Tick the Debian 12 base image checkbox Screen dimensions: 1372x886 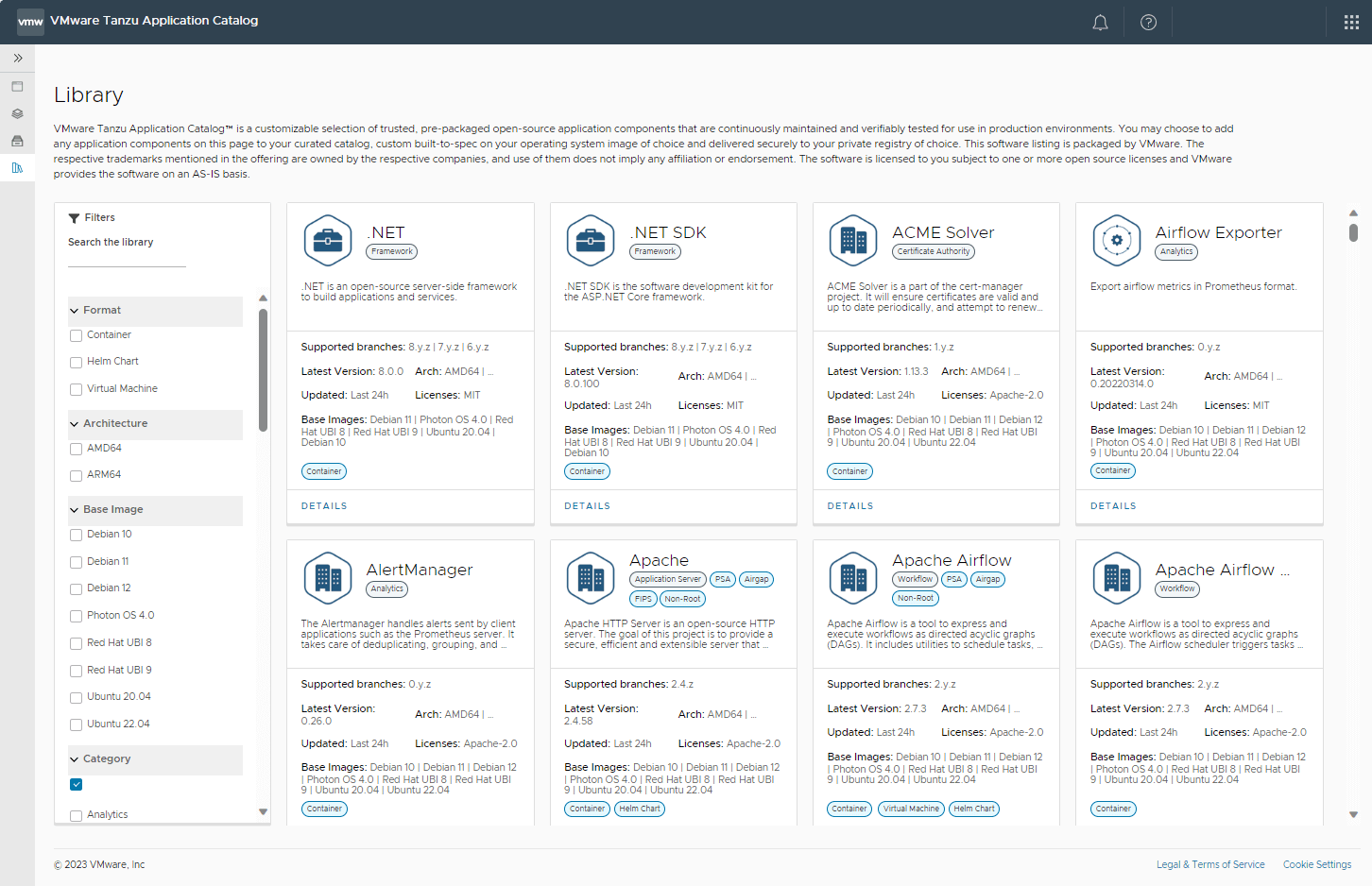[x=76, y=588]
